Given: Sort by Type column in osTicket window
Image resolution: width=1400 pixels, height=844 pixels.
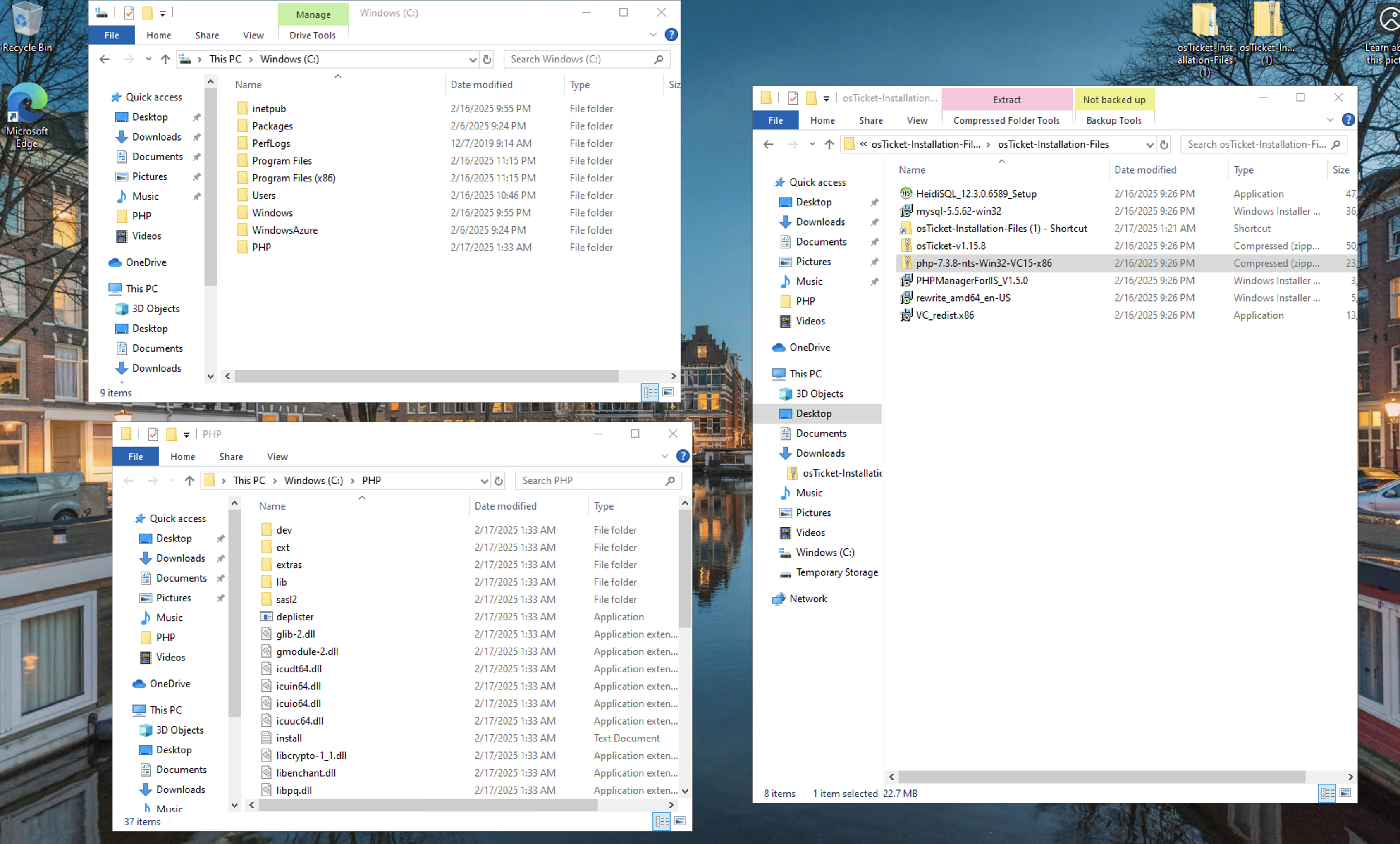Looking at the screenshot, I should [x=1243, y=170].
